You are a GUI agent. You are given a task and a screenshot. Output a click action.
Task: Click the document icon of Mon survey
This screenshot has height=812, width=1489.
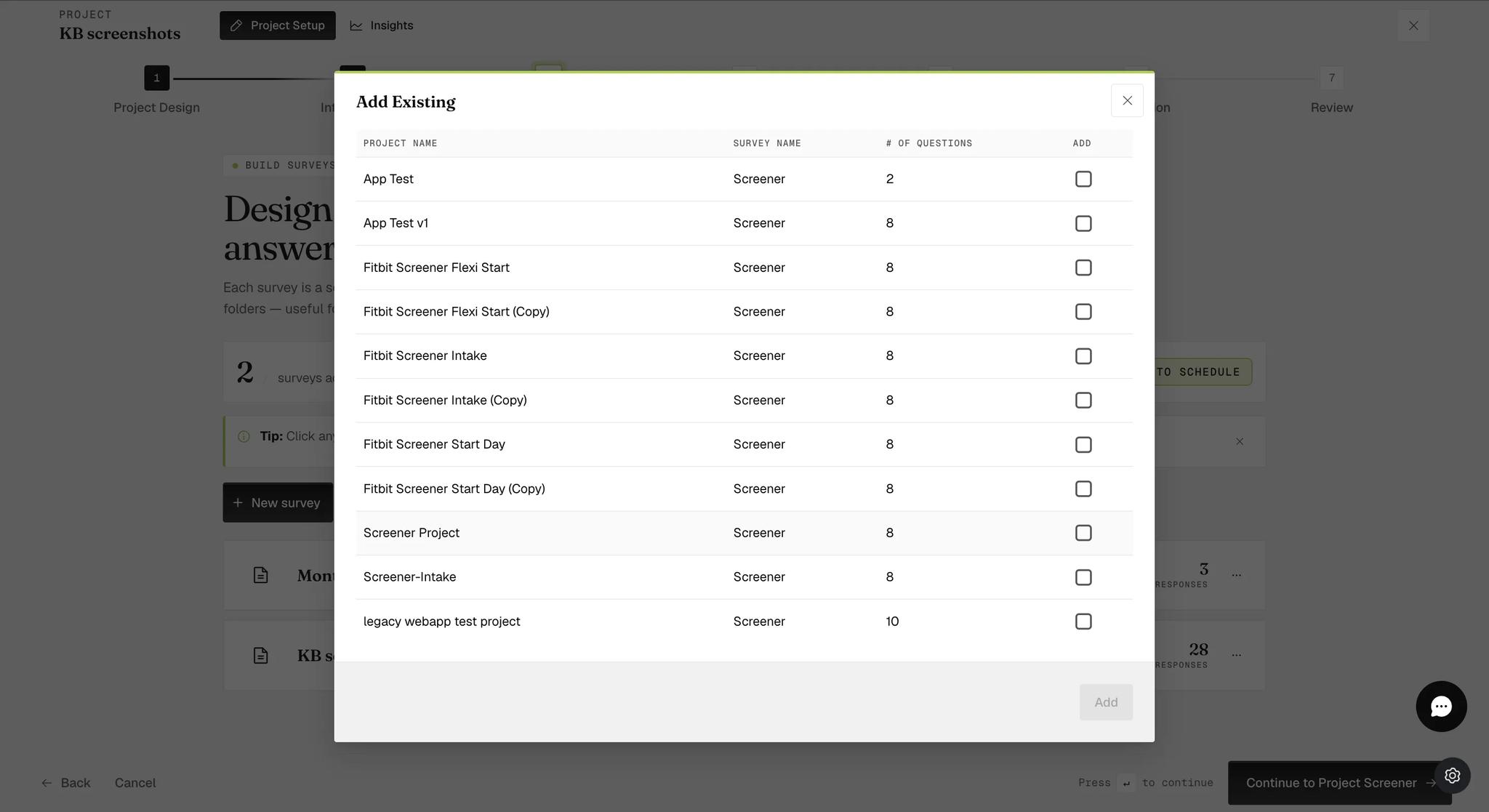point(260,576)
